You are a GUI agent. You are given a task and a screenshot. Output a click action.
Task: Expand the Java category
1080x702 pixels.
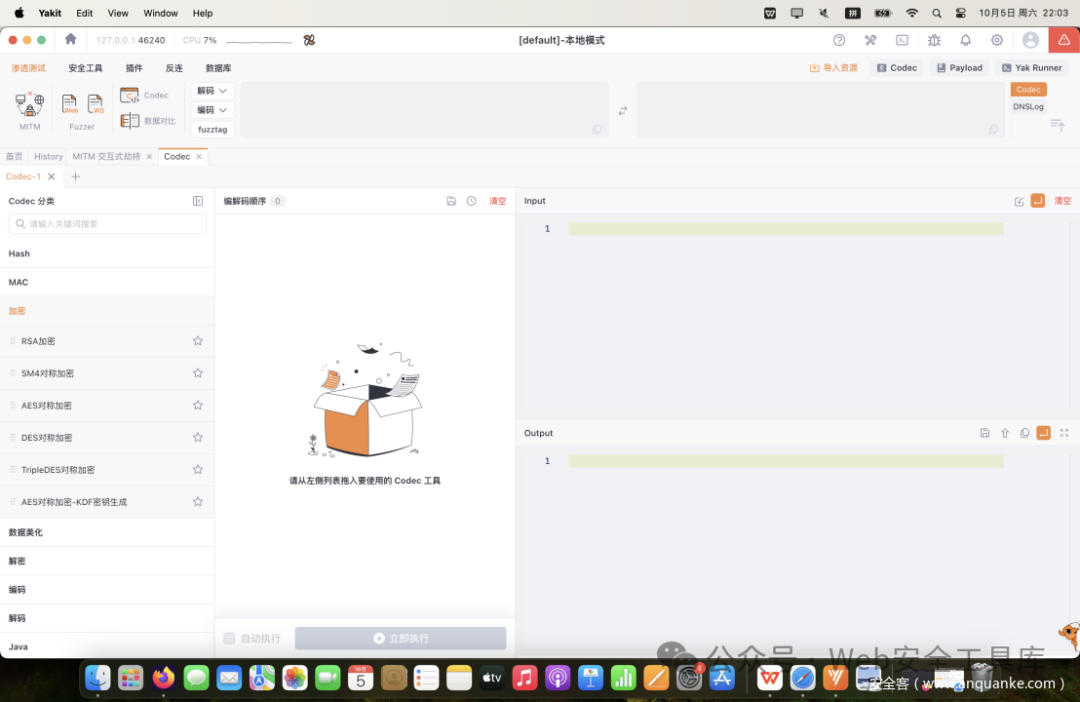click(x=107, y=646)
